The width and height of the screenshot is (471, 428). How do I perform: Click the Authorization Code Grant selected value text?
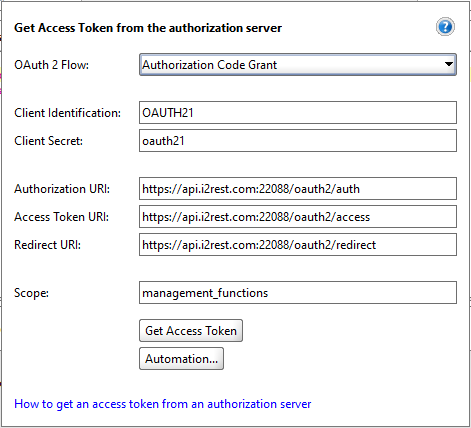click(210, 65)
